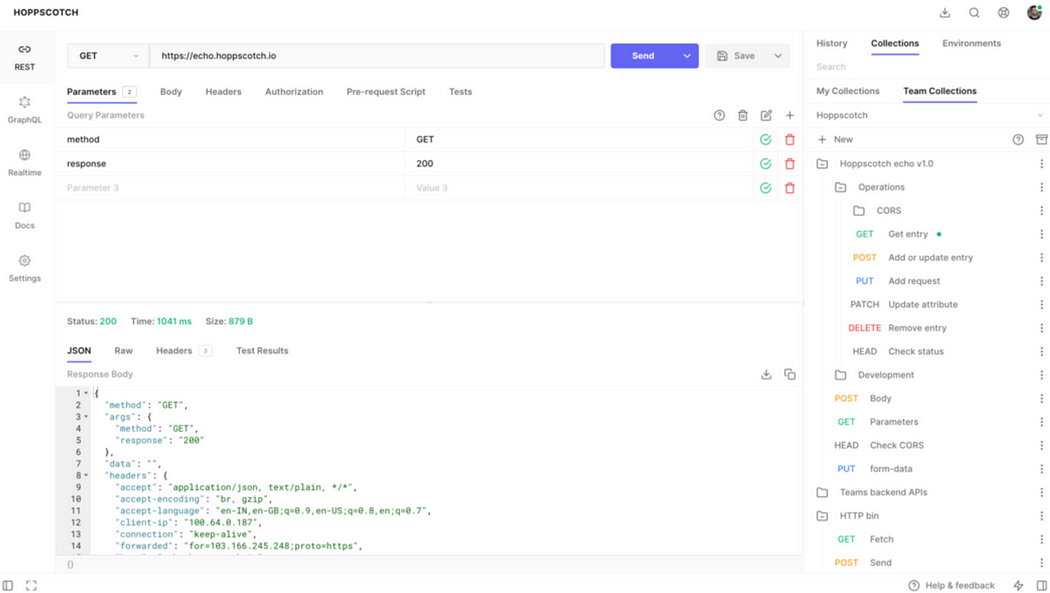1050x593 pixels.
Task: Copy the response body
Action: click(790, 374)
